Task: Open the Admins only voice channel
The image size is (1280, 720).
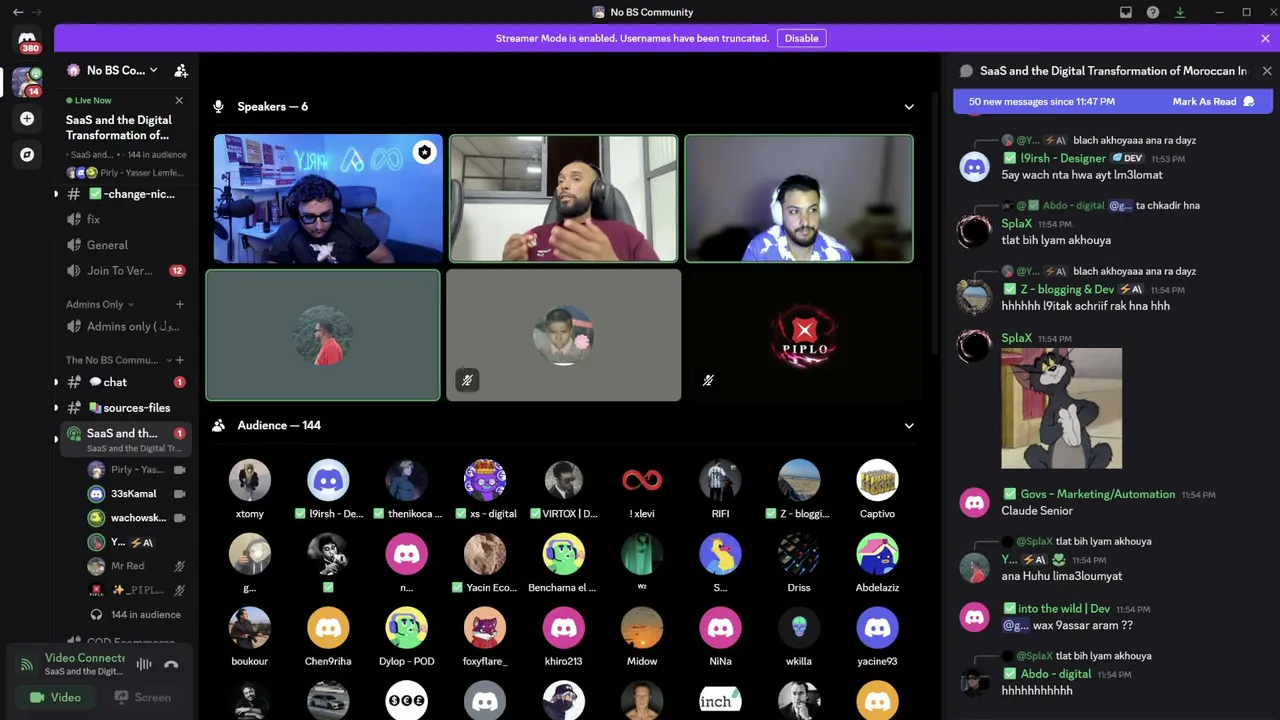Action: [126, 326]
